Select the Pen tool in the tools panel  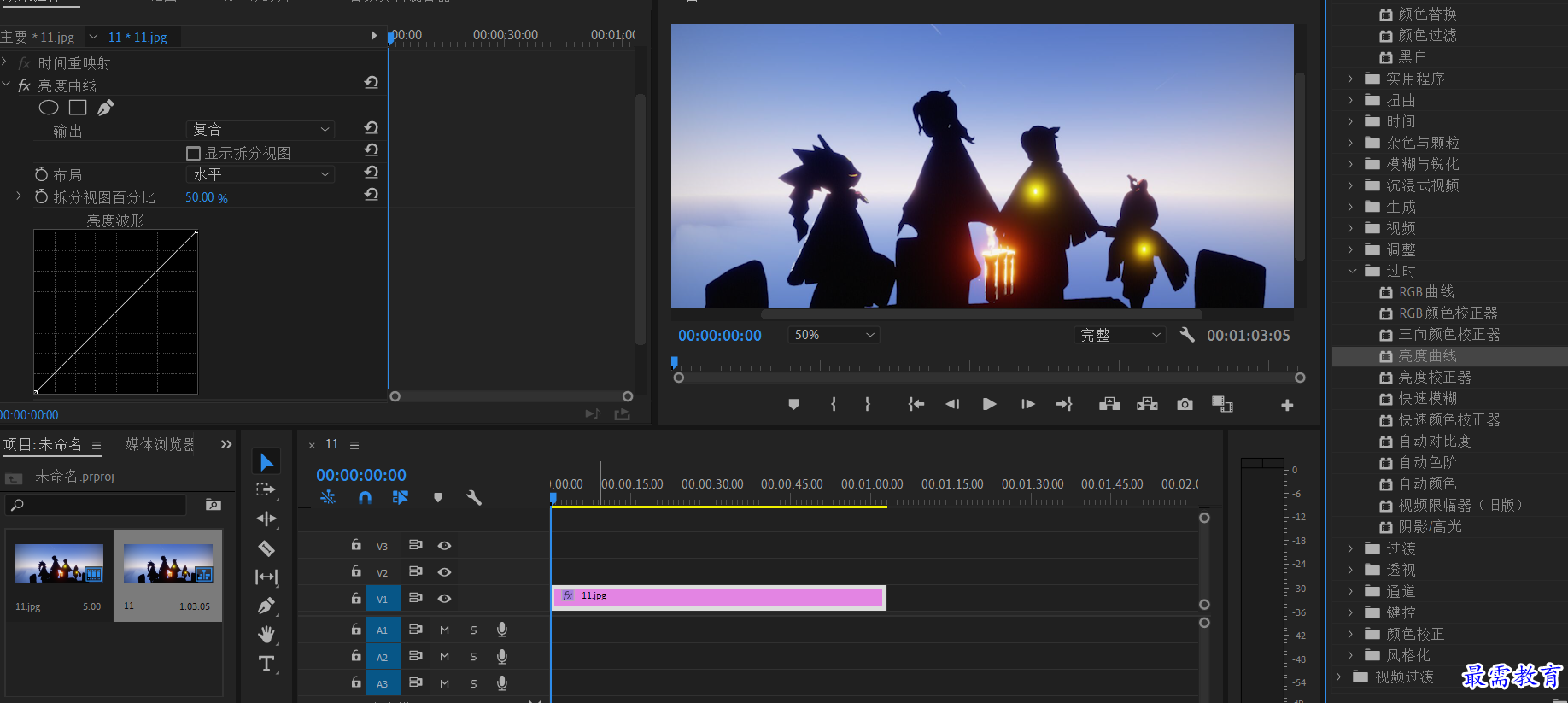pos(266,606)
